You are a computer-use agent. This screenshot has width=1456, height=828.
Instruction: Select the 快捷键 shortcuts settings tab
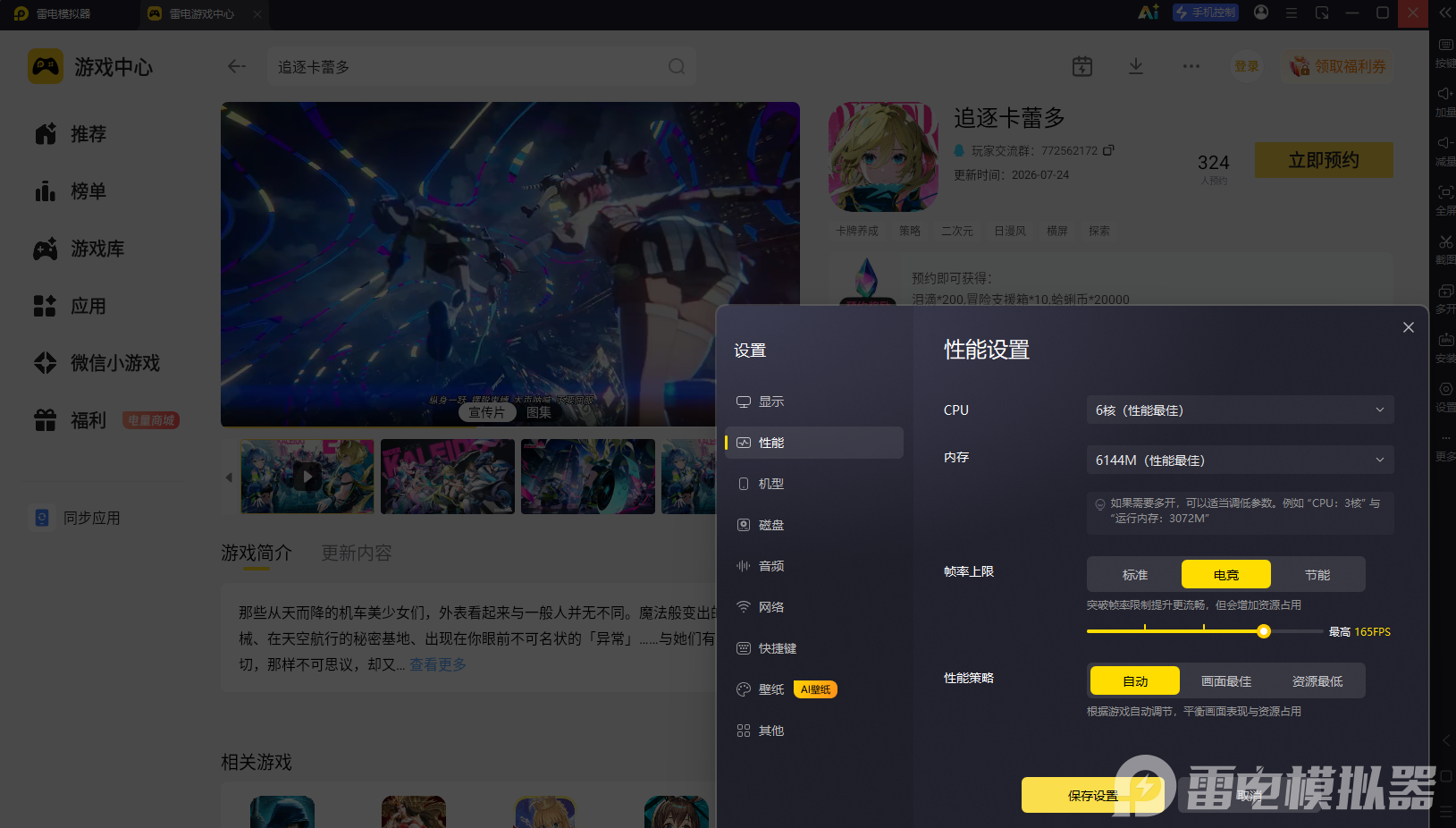(814, 648)
